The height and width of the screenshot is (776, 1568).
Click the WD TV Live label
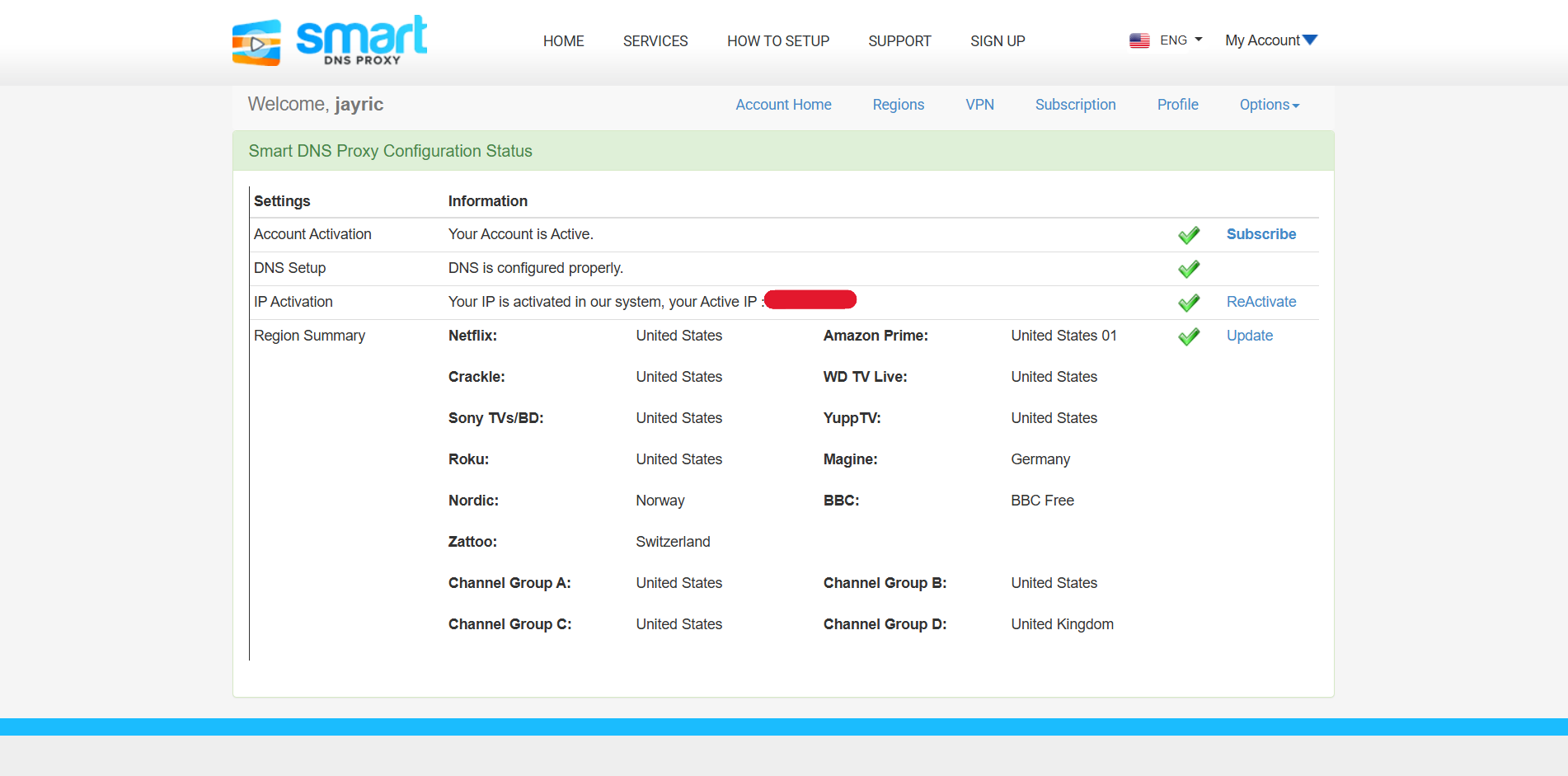tap(865, 377)
